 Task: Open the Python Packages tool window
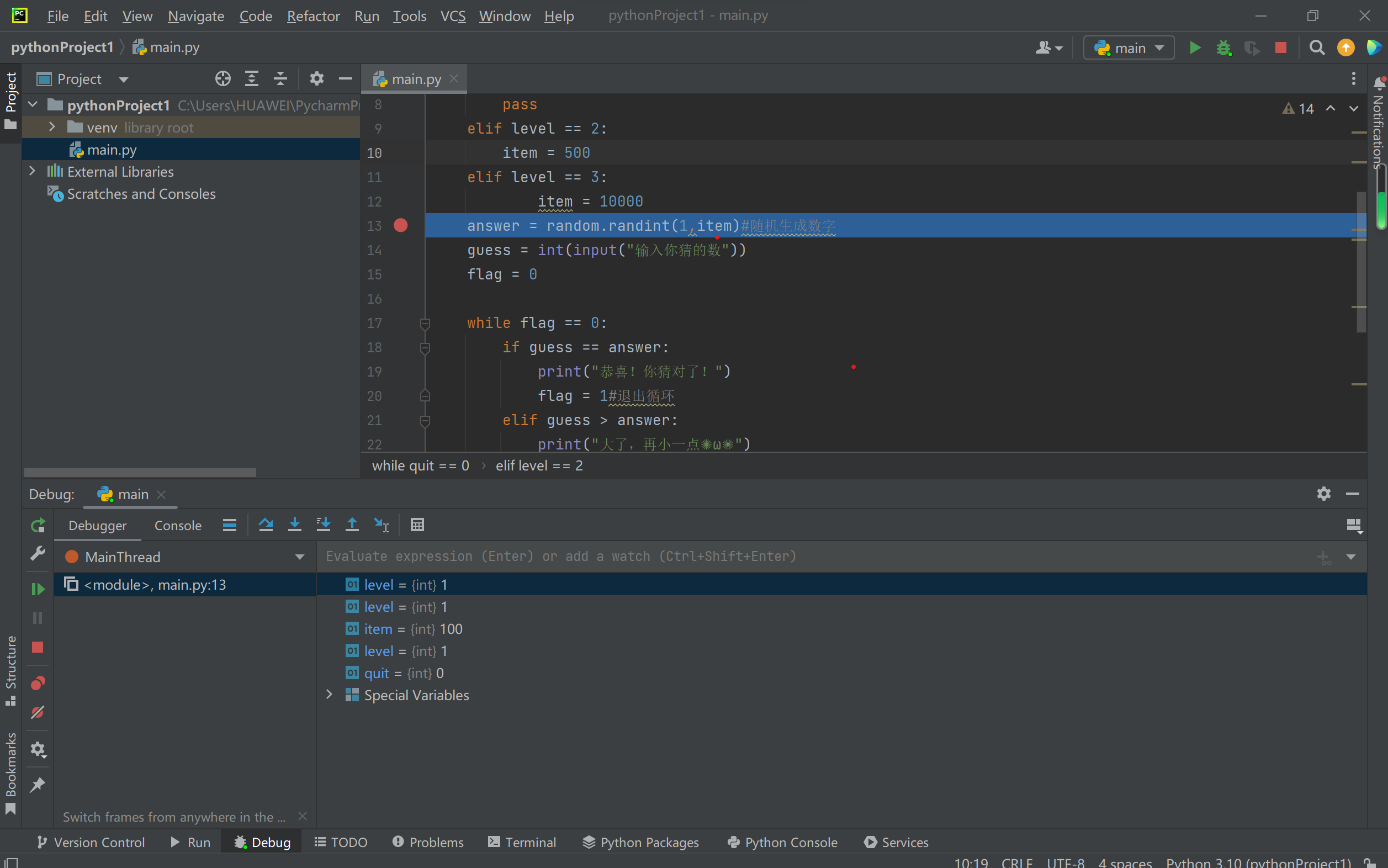pyautogui.click(x=640, y=841)
